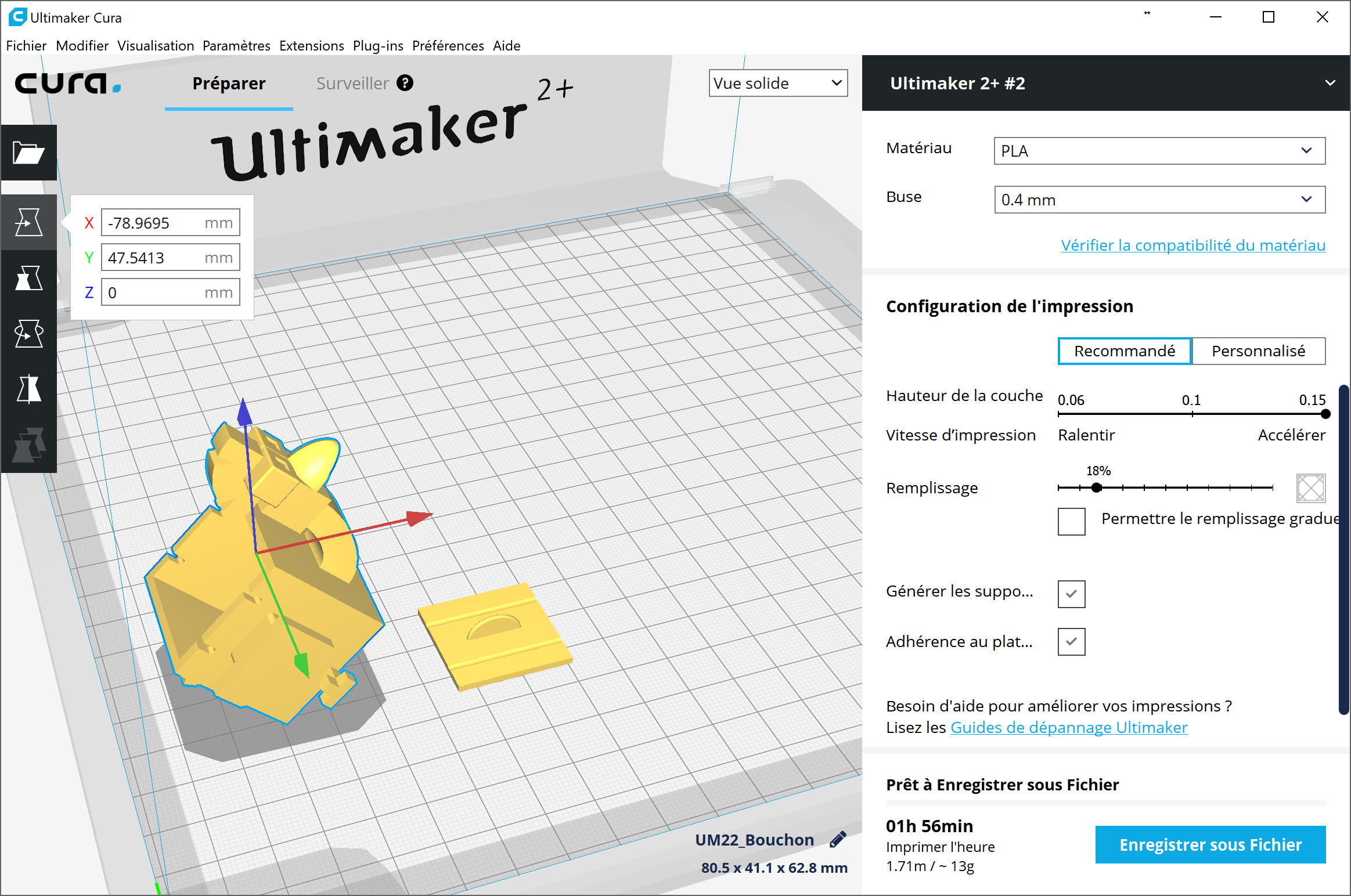Viewport: 1351px width, 896px height.
Task: Open file with the folder icon
Action: [28, 153]
